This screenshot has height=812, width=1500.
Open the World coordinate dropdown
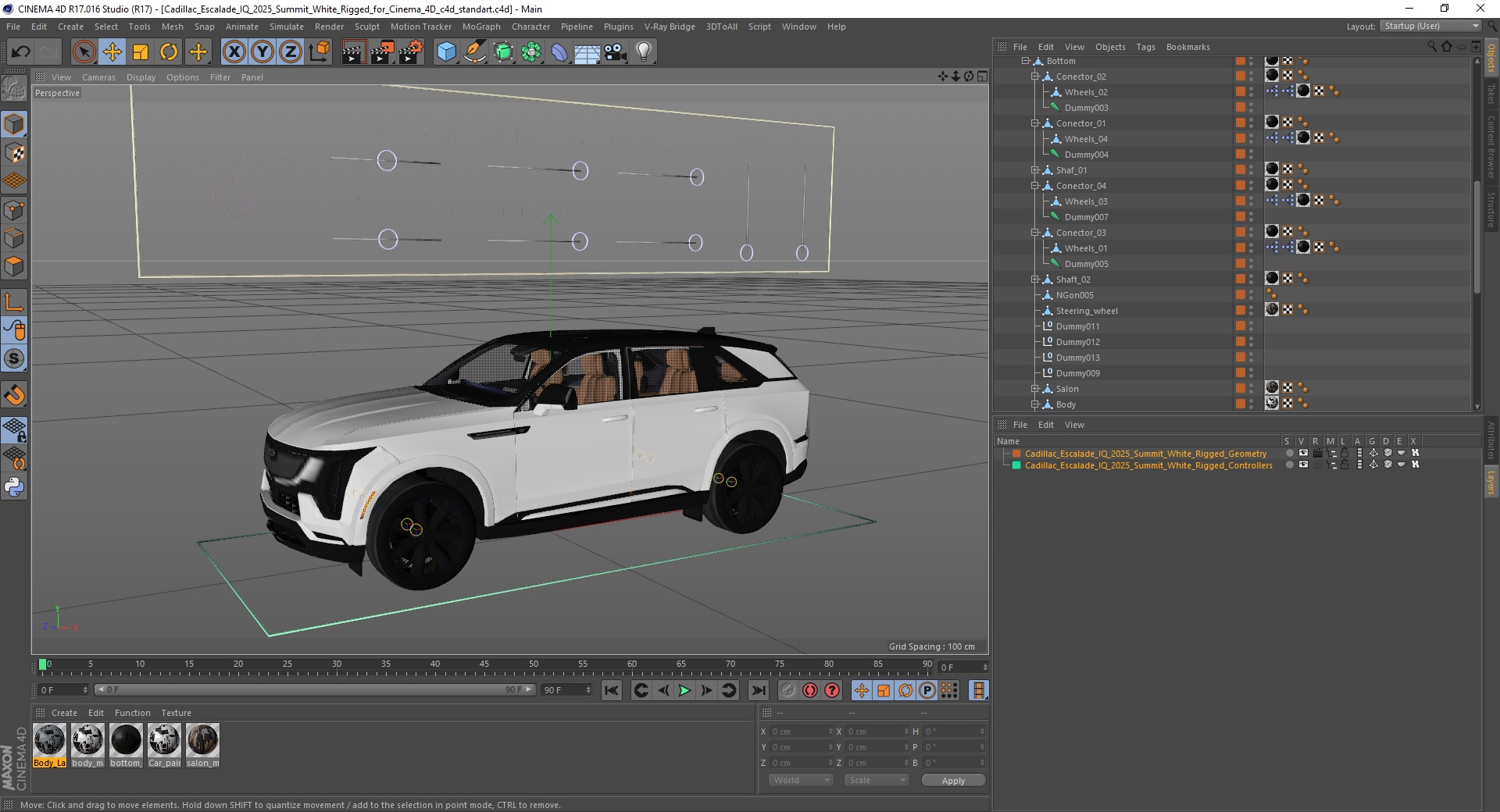[x=801, y=780]
